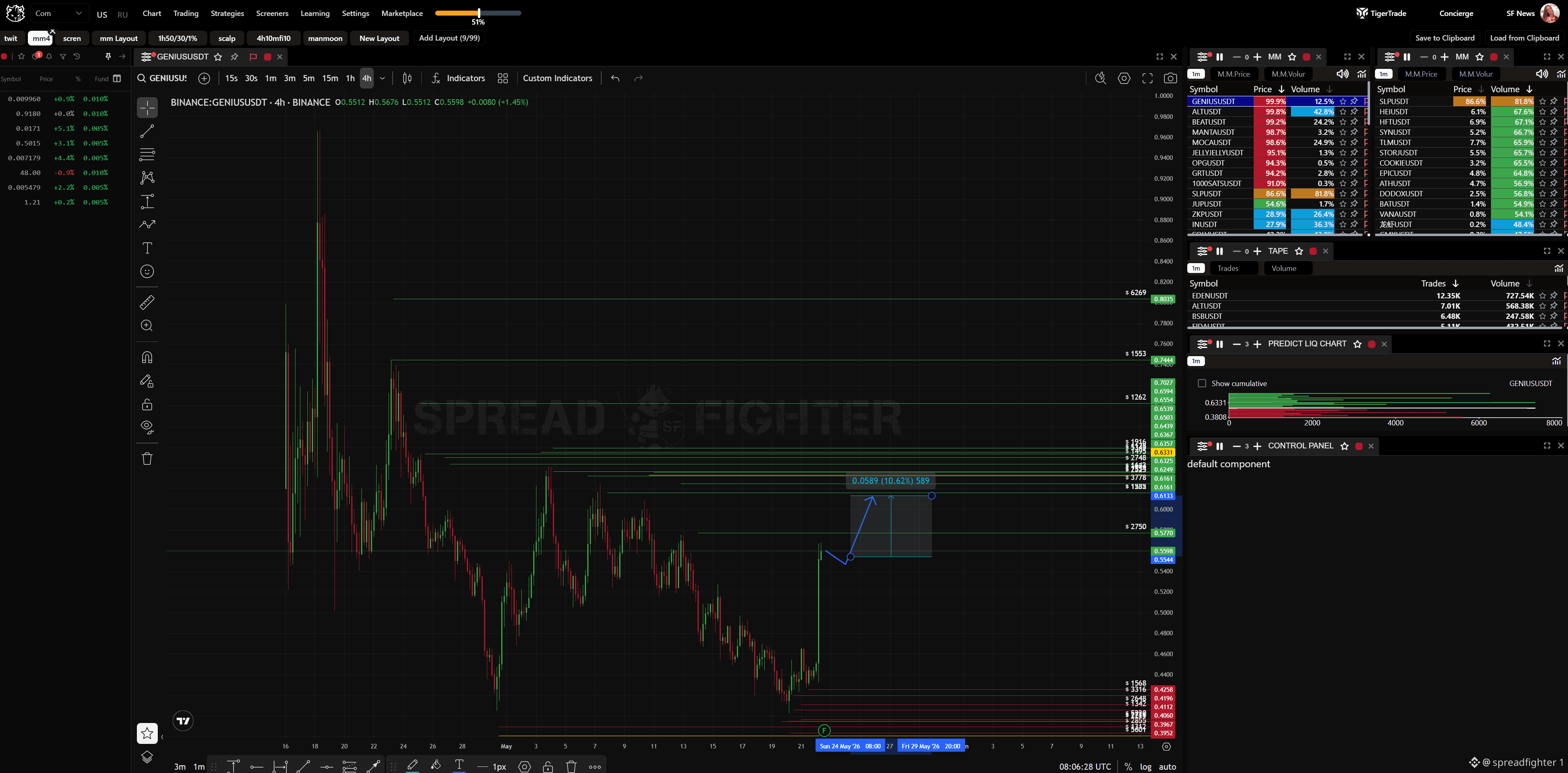
Task: Expand the timeframe list chevron after 4h
Action: tap(382, 78)
